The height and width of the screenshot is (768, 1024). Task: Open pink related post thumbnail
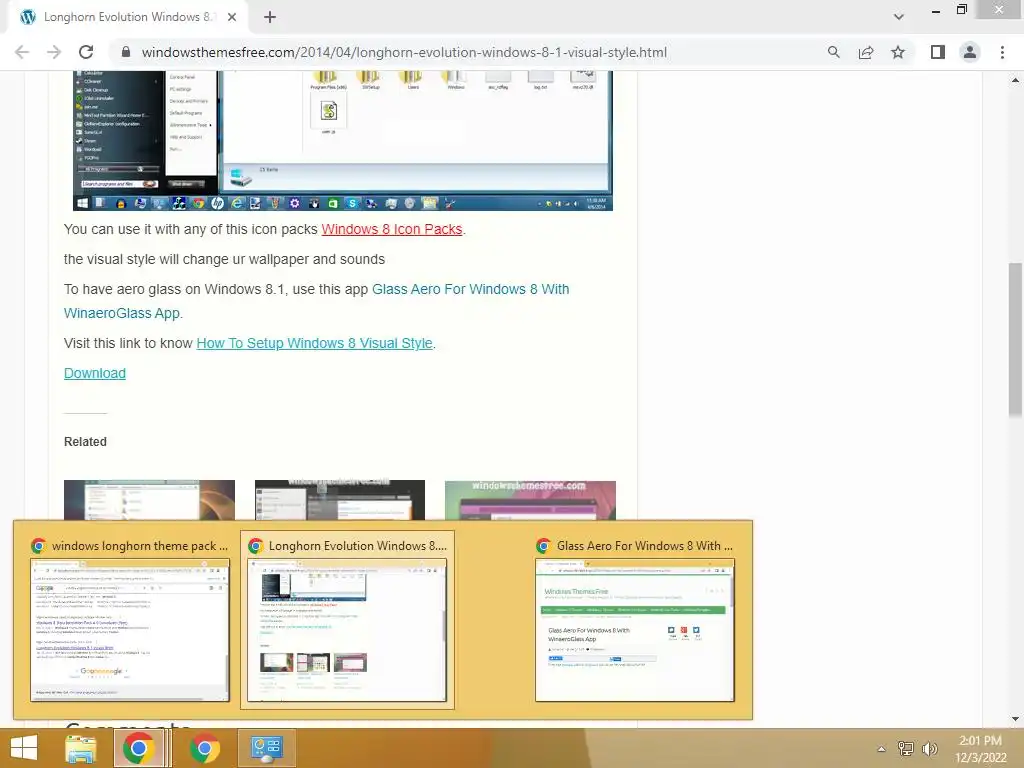(530, 500)
